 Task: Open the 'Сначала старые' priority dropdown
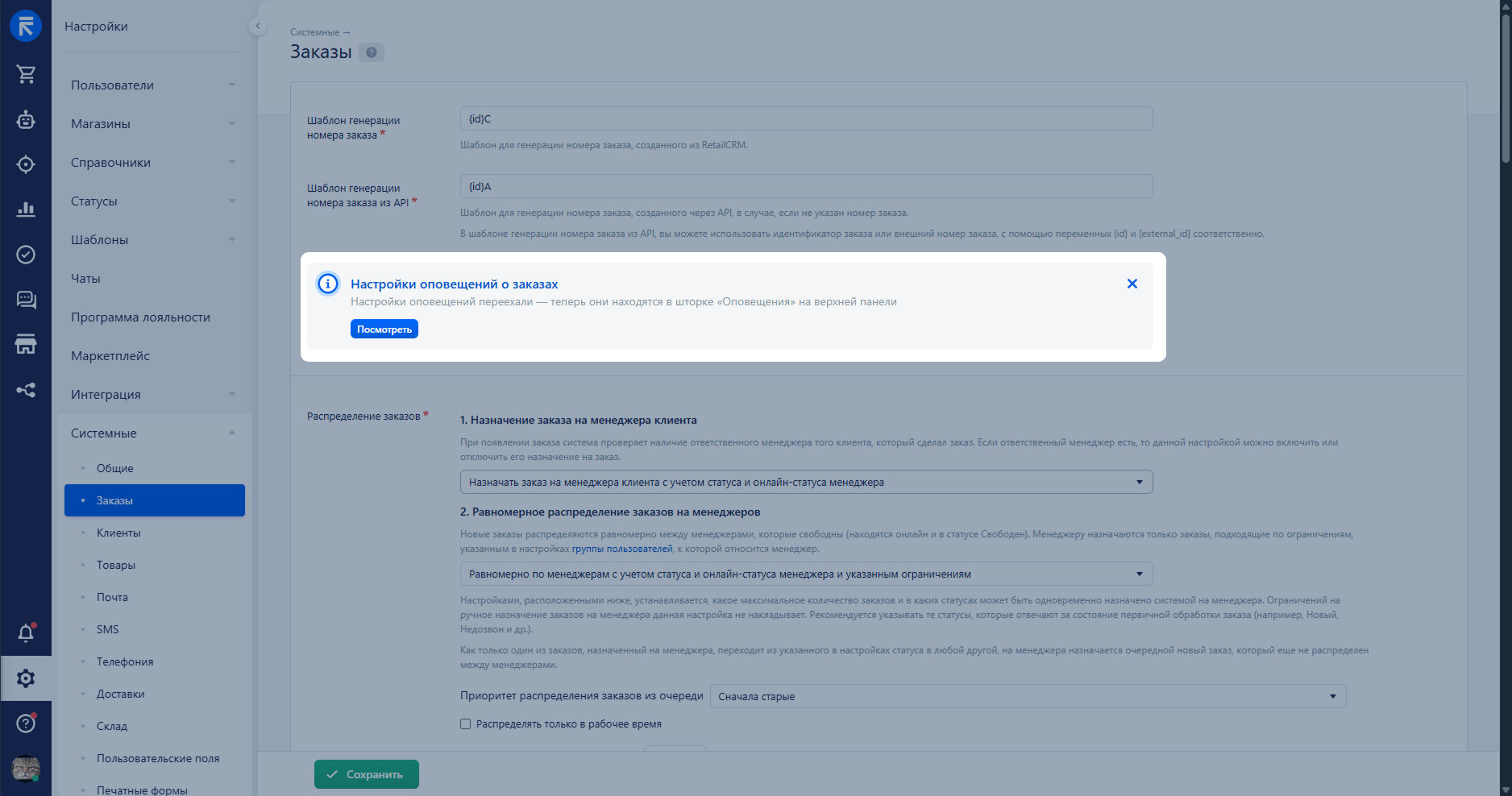(1028, 696)
